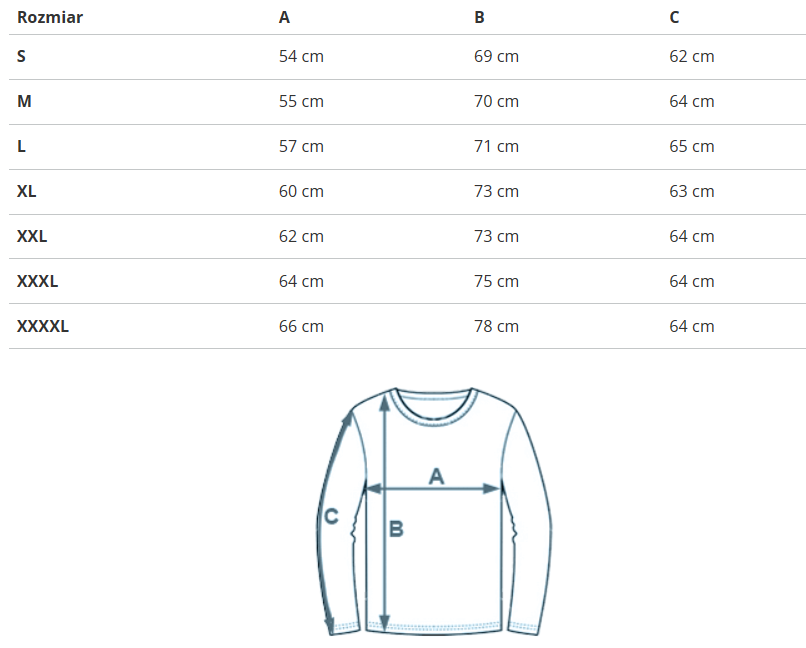The image size is (806, 648).
Task: Select the XXXL size row label
Action: pyautogui.click(x=38, y=281)
